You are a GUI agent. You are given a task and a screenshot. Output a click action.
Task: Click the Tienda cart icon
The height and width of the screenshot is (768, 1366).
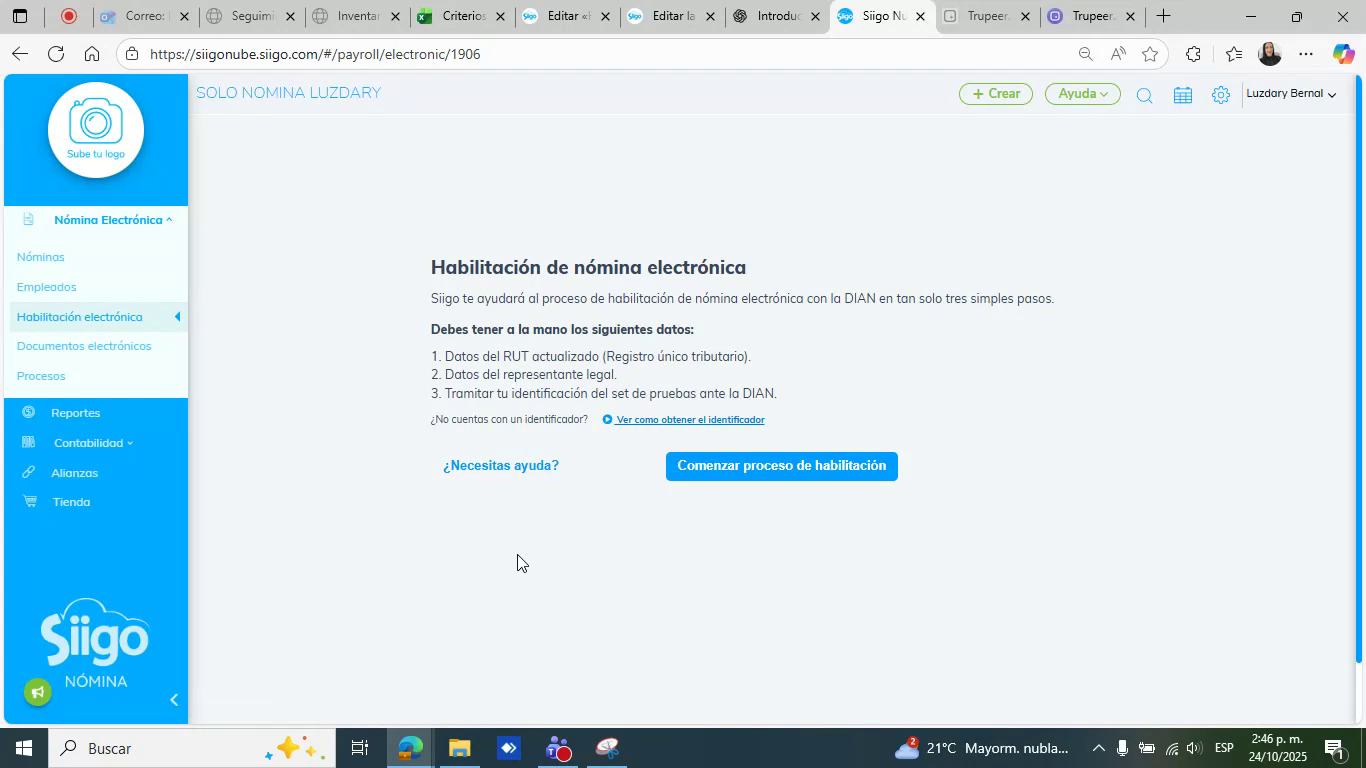coord(29,501)
